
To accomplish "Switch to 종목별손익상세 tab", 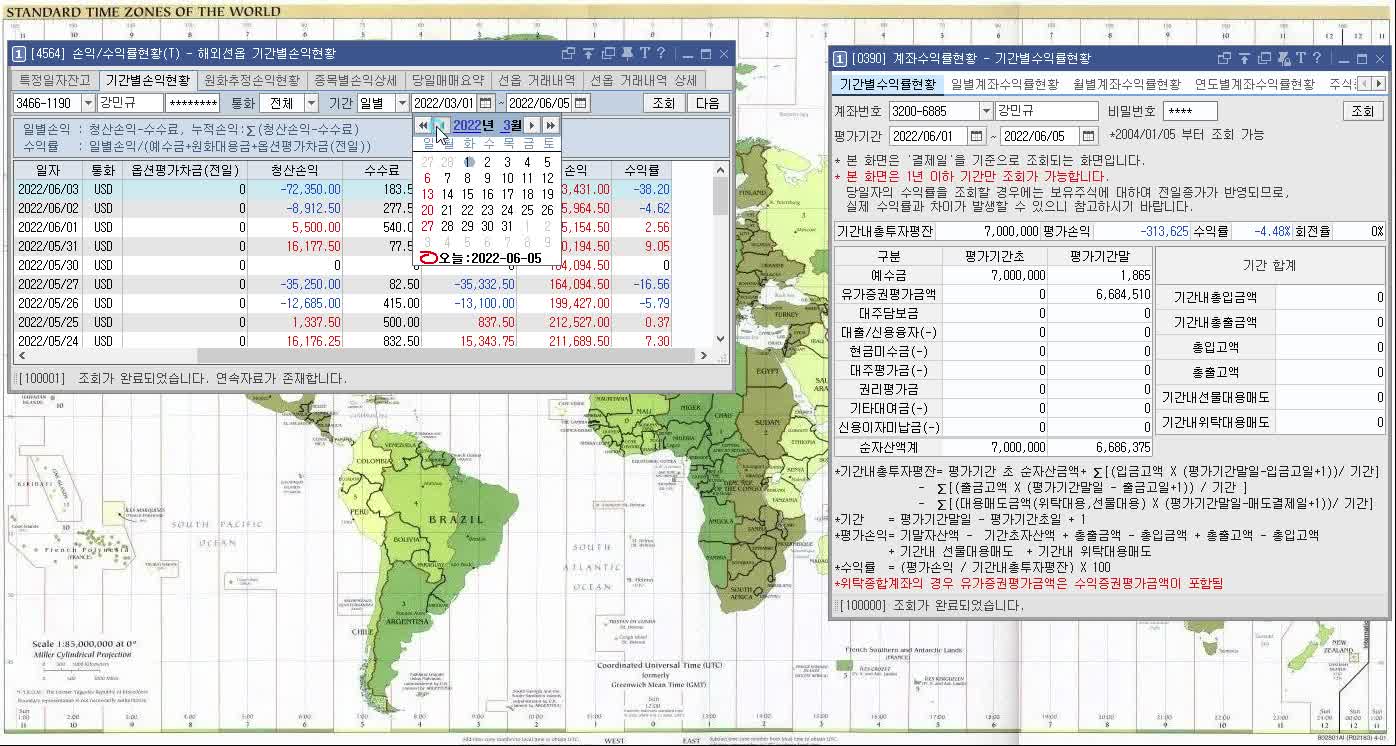I will (355, 80).
